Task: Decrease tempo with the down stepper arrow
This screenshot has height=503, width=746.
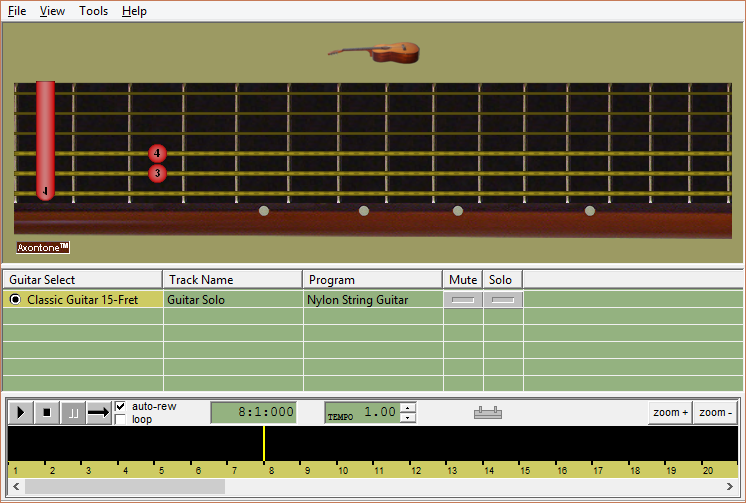Action: 408,417
